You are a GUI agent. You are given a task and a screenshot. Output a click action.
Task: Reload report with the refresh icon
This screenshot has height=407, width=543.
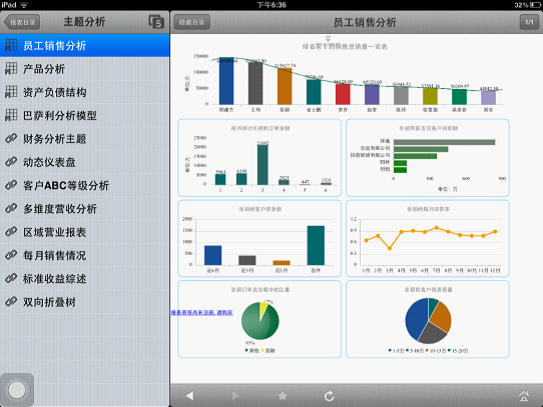tap(329, 396)
